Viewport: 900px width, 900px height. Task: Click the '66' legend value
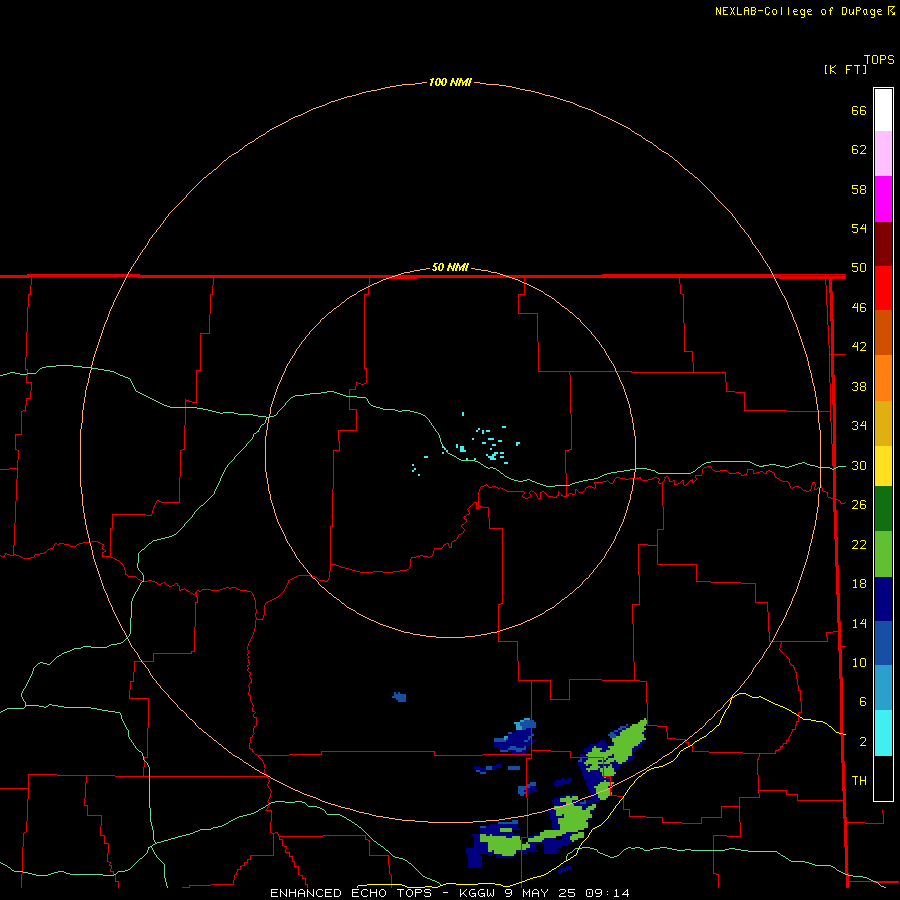click(x=859, y=111)
